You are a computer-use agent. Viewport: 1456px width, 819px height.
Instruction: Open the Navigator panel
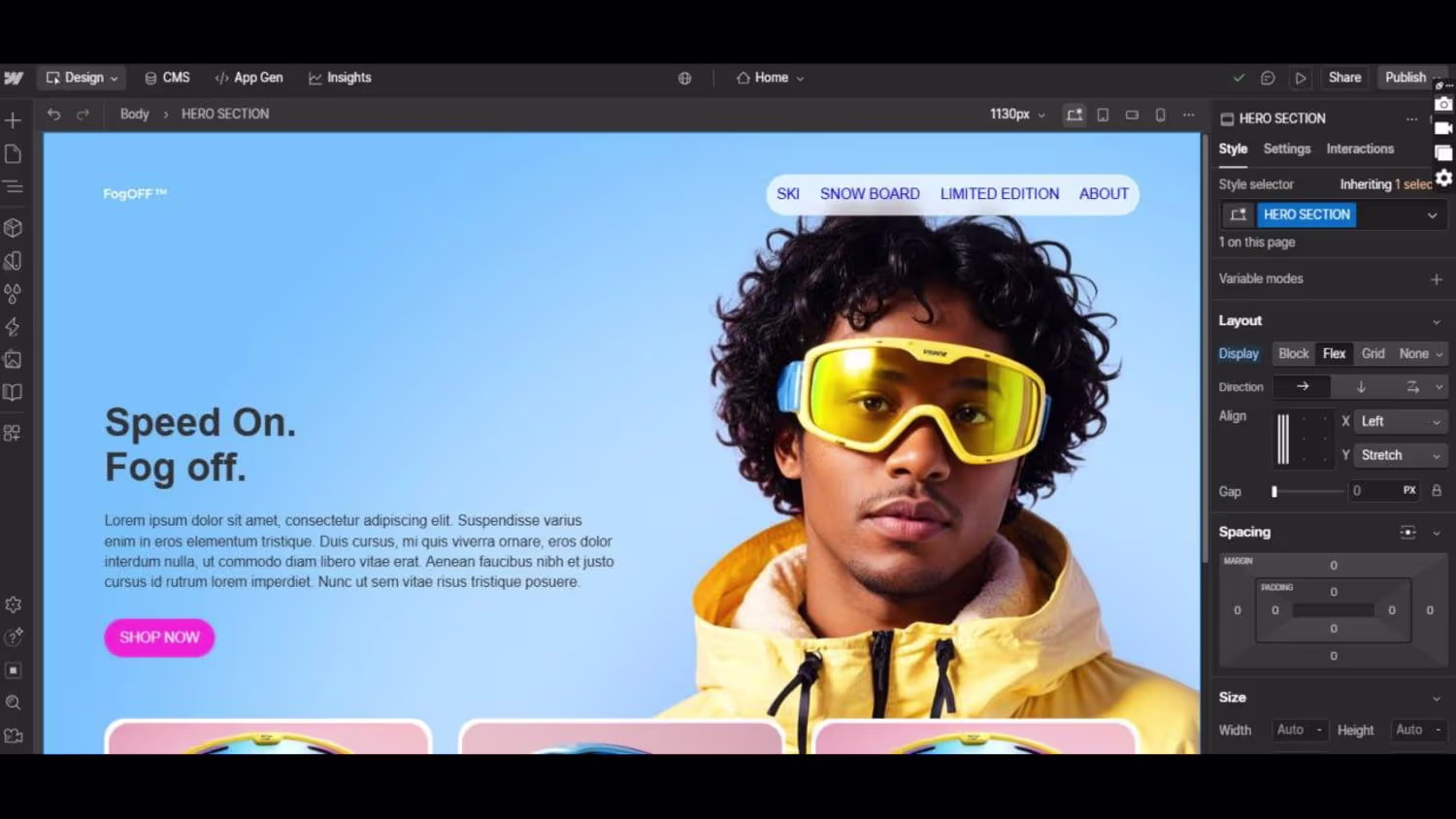pos(14,186)
